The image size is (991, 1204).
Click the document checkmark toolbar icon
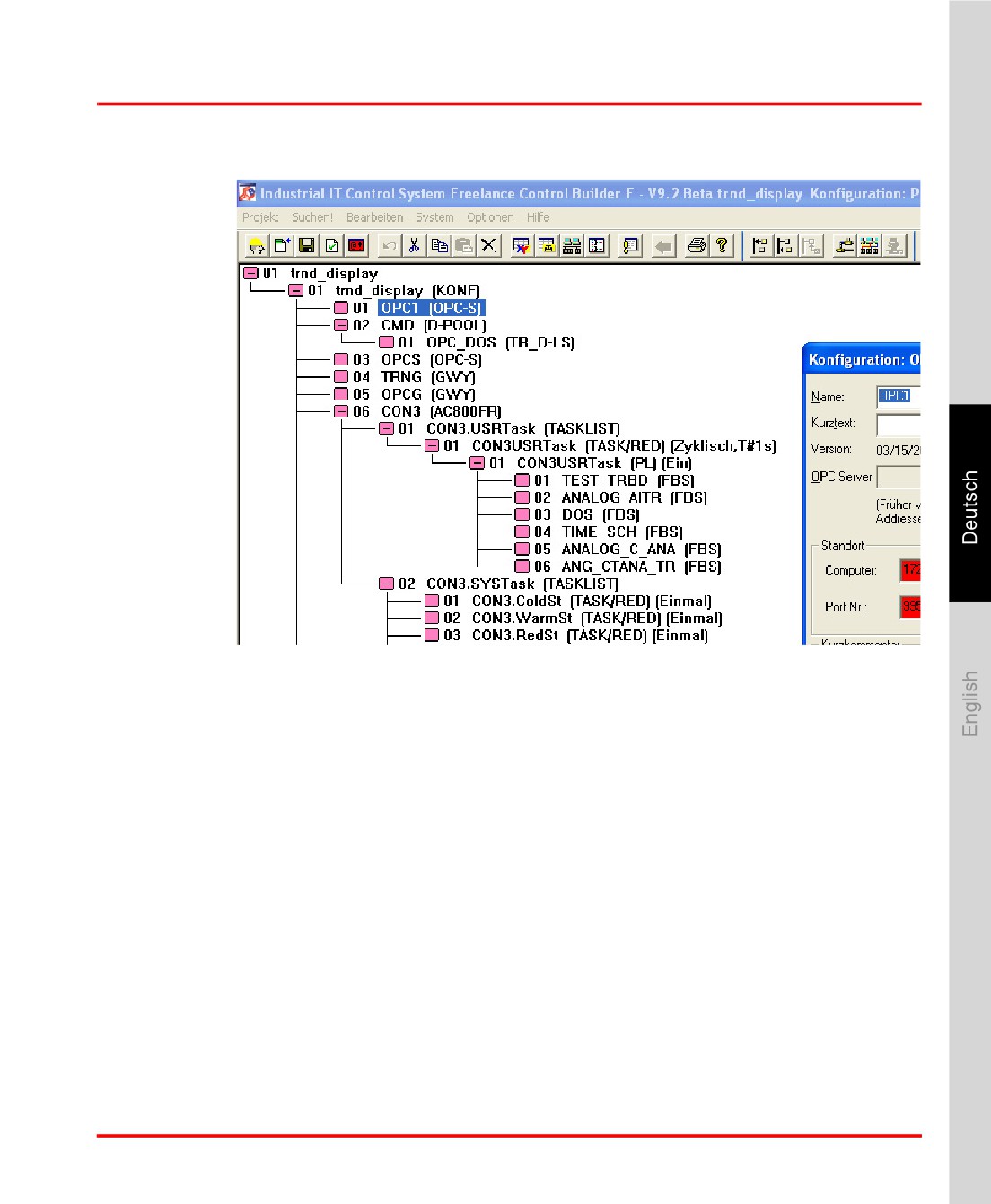click(331, 245)
